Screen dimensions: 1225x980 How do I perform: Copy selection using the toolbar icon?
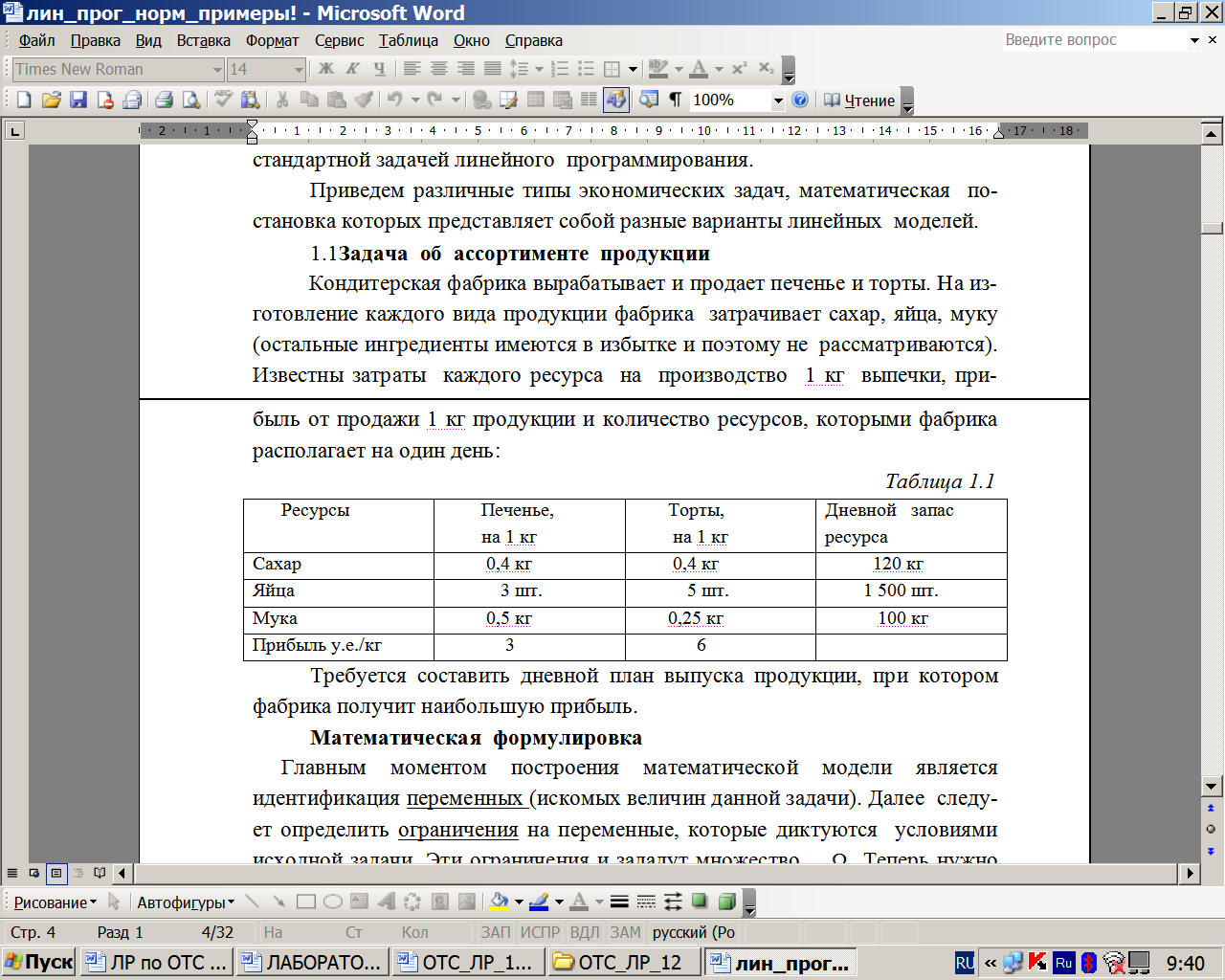point(309,100)
